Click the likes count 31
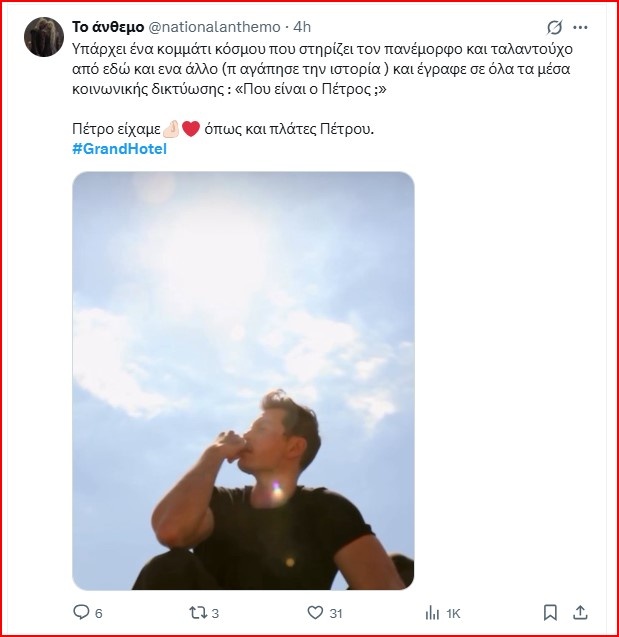Screen dimensions: 619x637 (336, 613)
